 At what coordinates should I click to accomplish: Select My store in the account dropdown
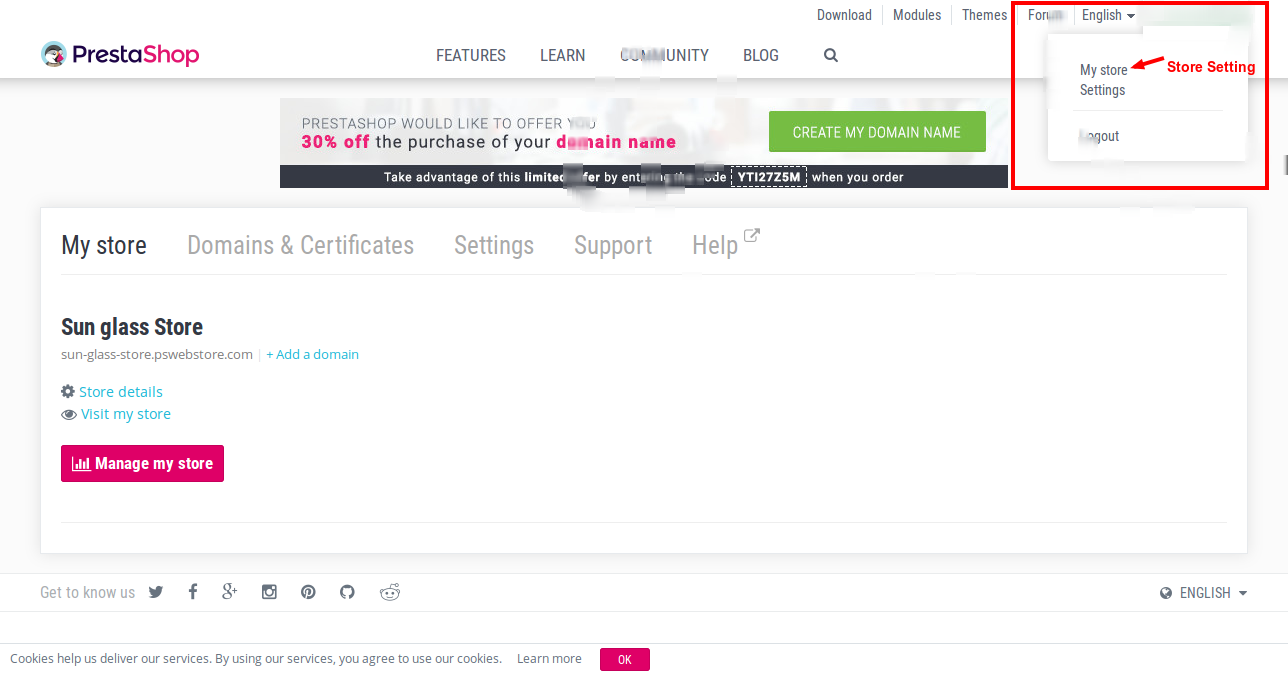(1104, 70)
